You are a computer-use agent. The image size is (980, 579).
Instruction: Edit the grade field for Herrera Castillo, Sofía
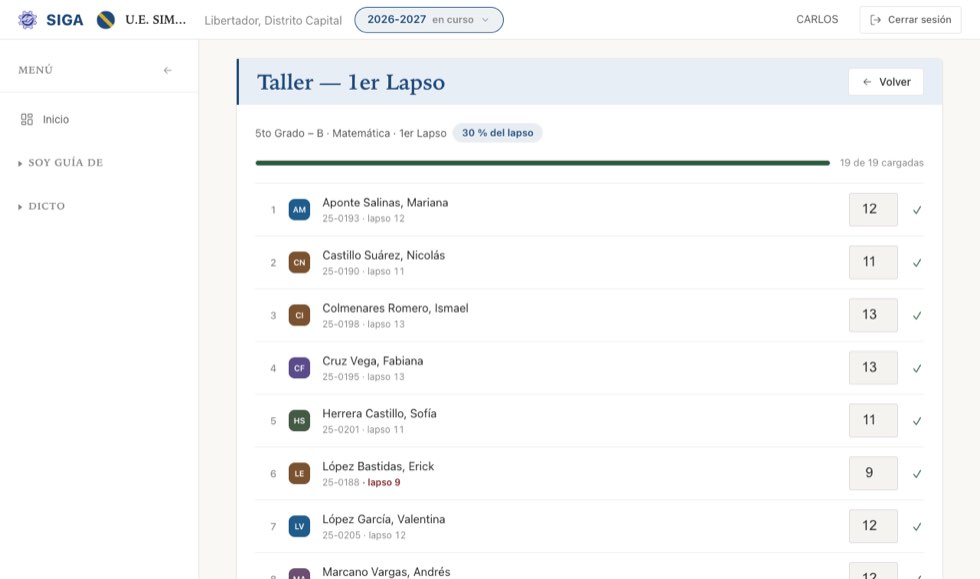click(x=873, y=420)
